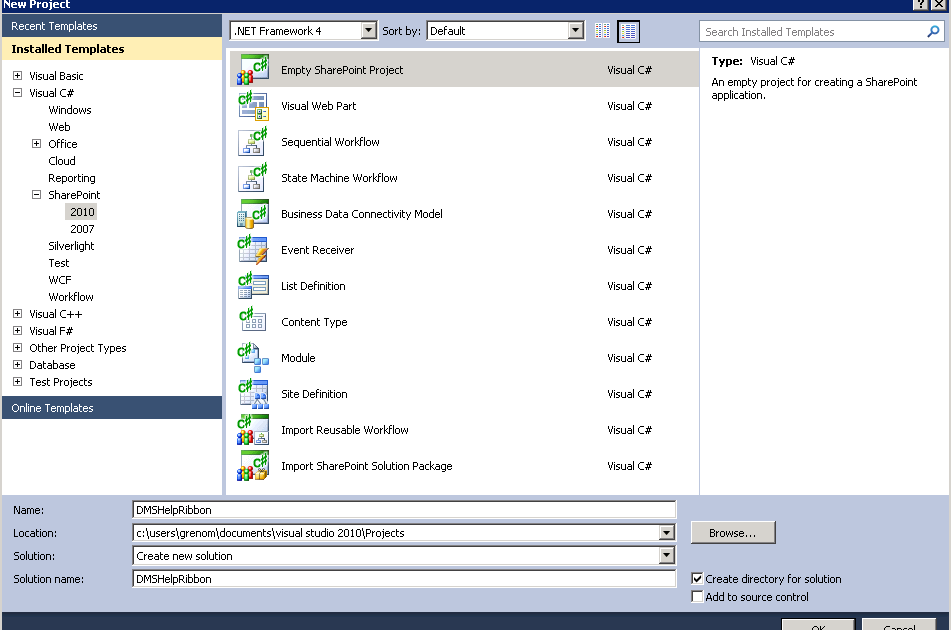Screen dimensions: 951x630
Task: Click the Import Reusable Workflow icon
Action: (253, 430)
